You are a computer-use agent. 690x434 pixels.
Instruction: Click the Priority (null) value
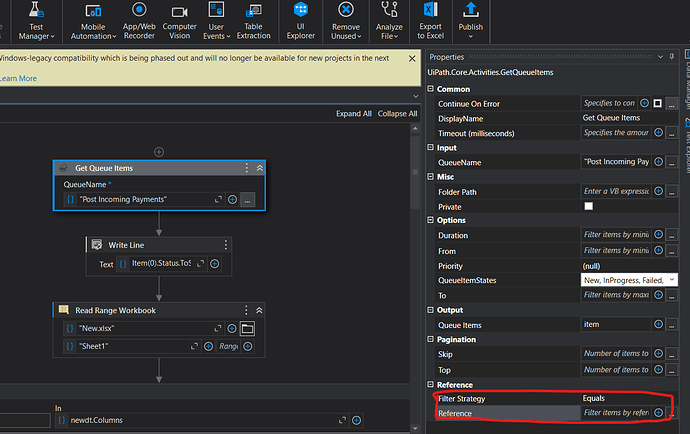click(591, 266)
